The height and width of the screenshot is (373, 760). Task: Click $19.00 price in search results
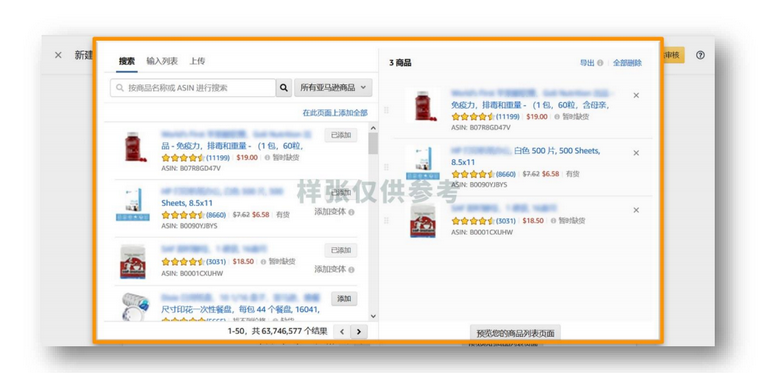tap(247, 157)
